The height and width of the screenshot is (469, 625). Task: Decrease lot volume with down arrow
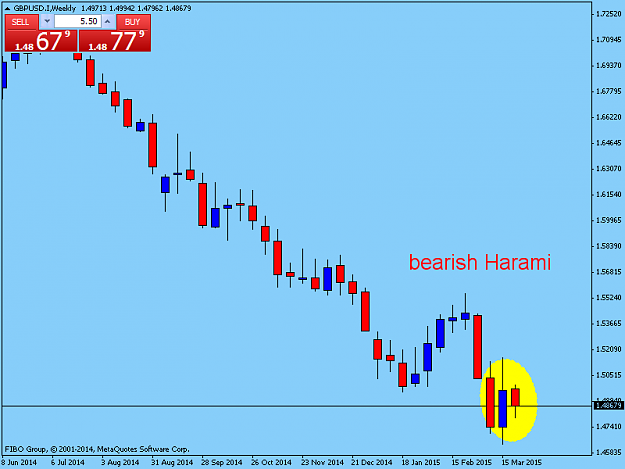click(x=47, y=22)
